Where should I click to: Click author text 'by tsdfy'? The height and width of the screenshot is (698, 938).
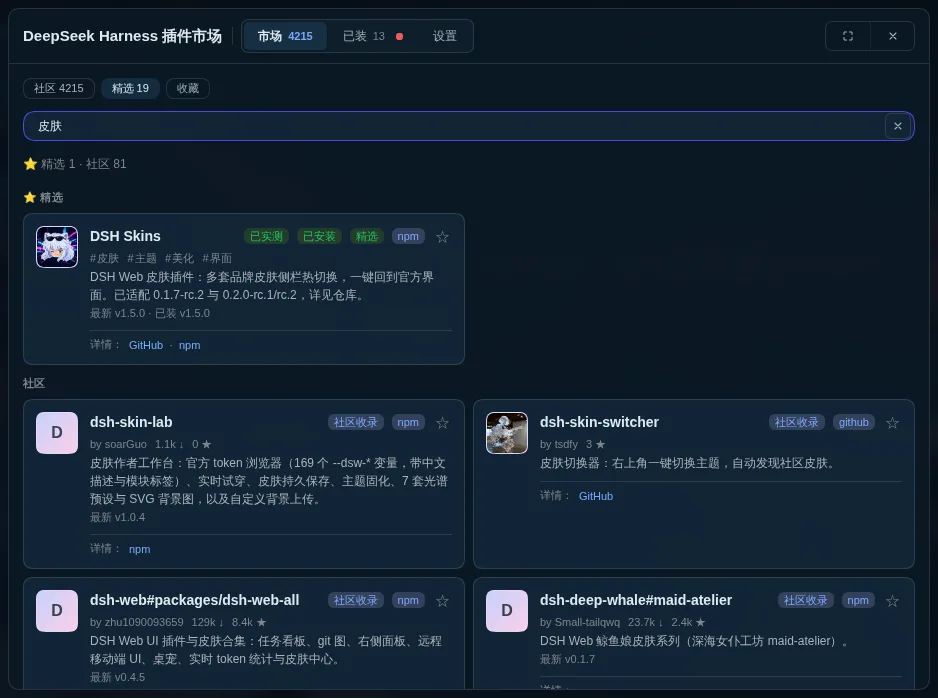(x=559, y=444)
